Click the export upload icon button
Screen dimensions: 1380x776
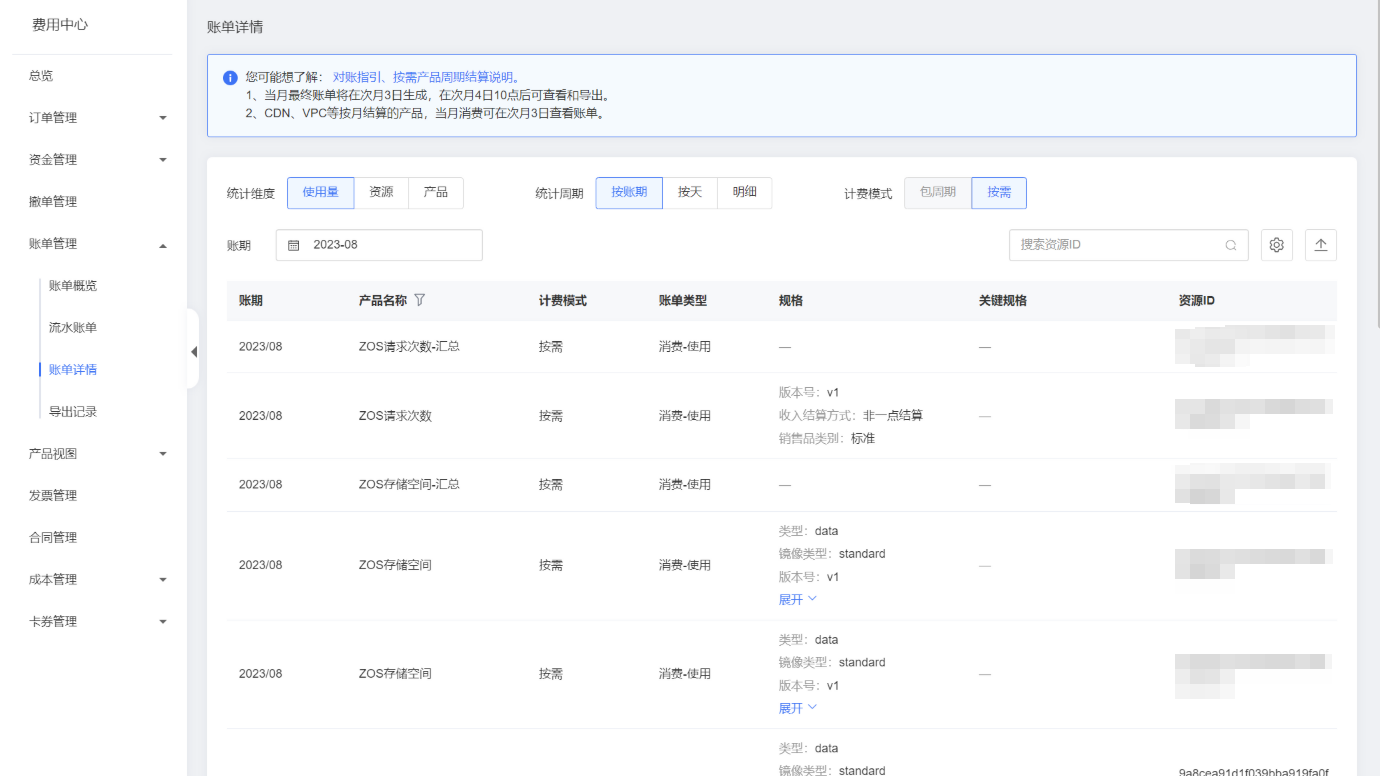click(x=1320, y=245)
